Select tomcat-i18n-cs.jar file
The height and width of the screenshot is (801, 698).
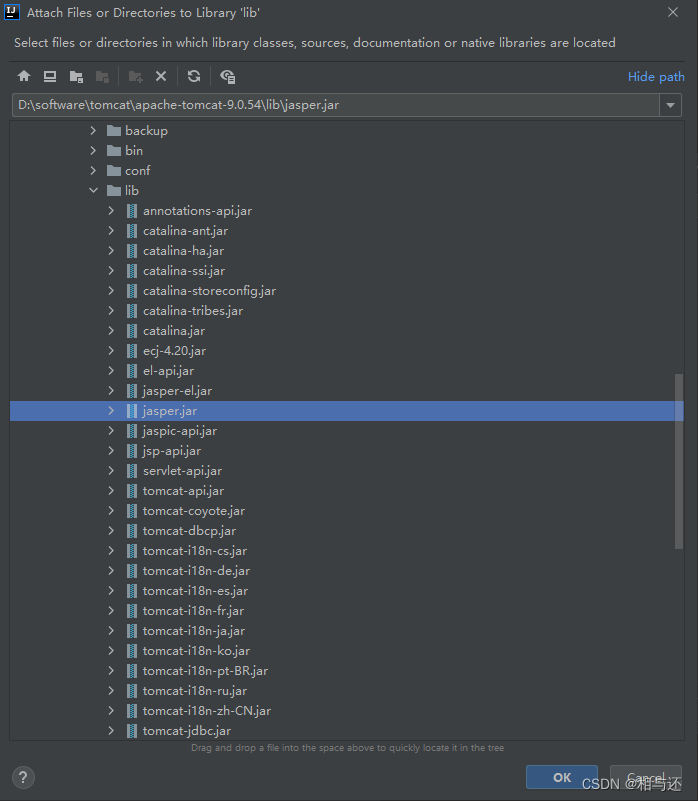coord(195,551)
